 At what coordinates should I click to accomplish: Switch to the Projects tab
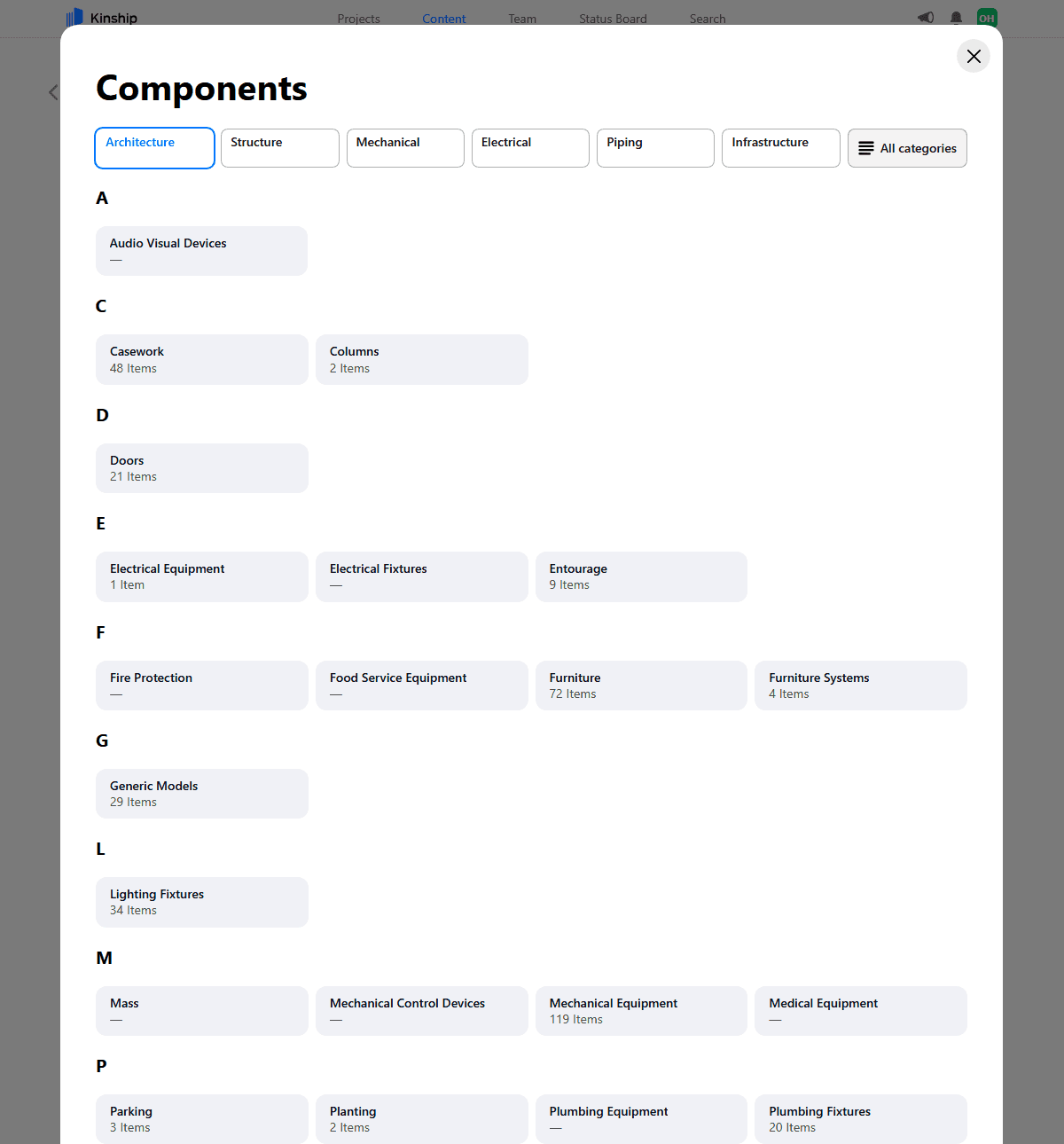[358, 18]
